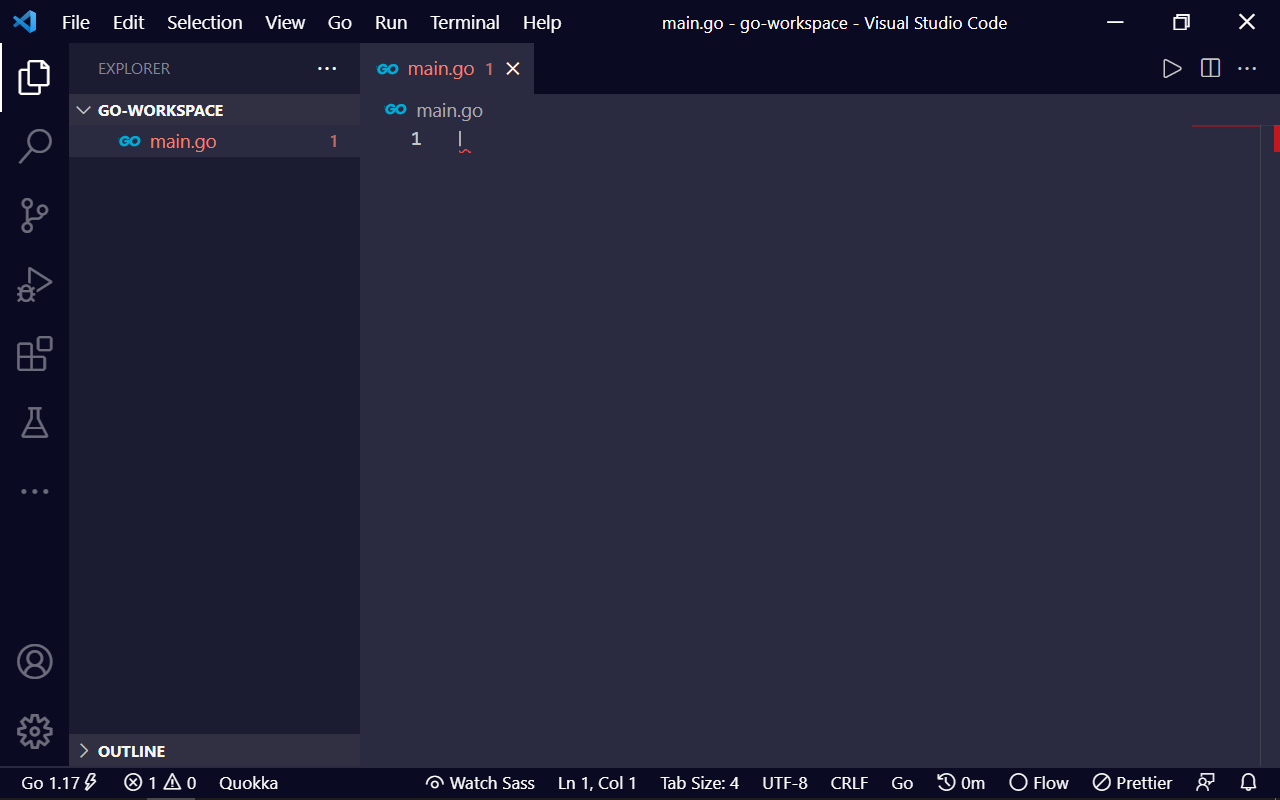This screenshot has width=1280, height=800.
Task: Toggle Flow in the status bar
Action: tap(1039, 783)
